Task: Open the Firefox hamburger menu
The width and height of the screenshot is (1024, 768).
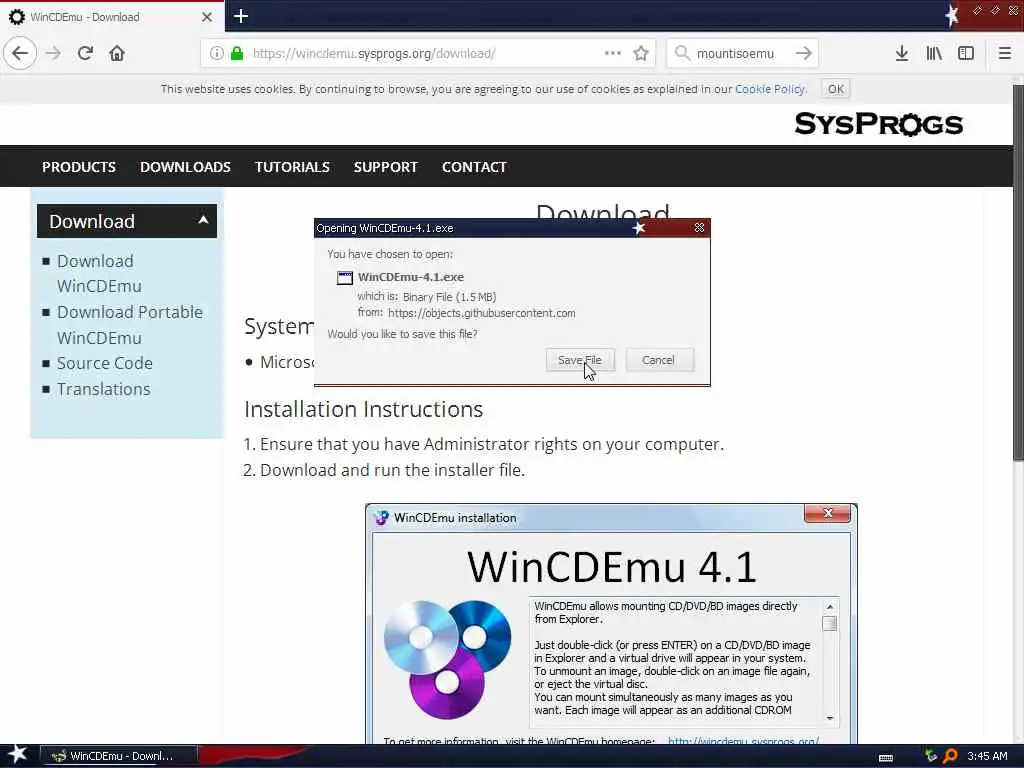Action: pos(1004,54)
